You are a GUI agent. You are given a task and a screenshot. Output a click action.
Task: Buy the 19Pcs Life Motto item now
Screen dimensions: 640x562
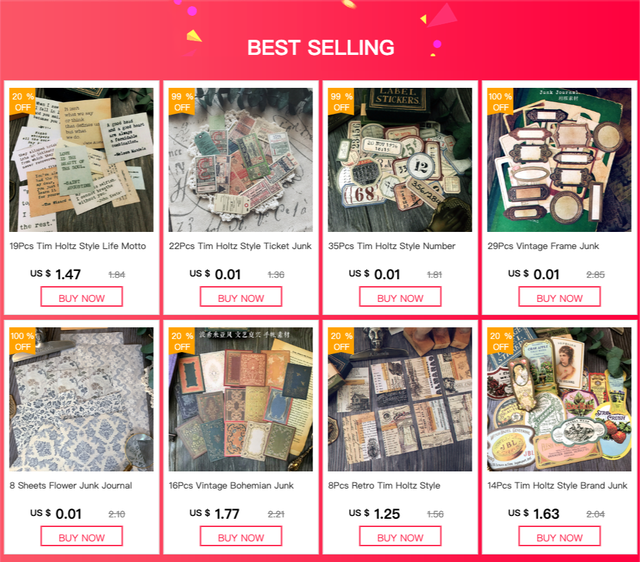click(82, 297)
